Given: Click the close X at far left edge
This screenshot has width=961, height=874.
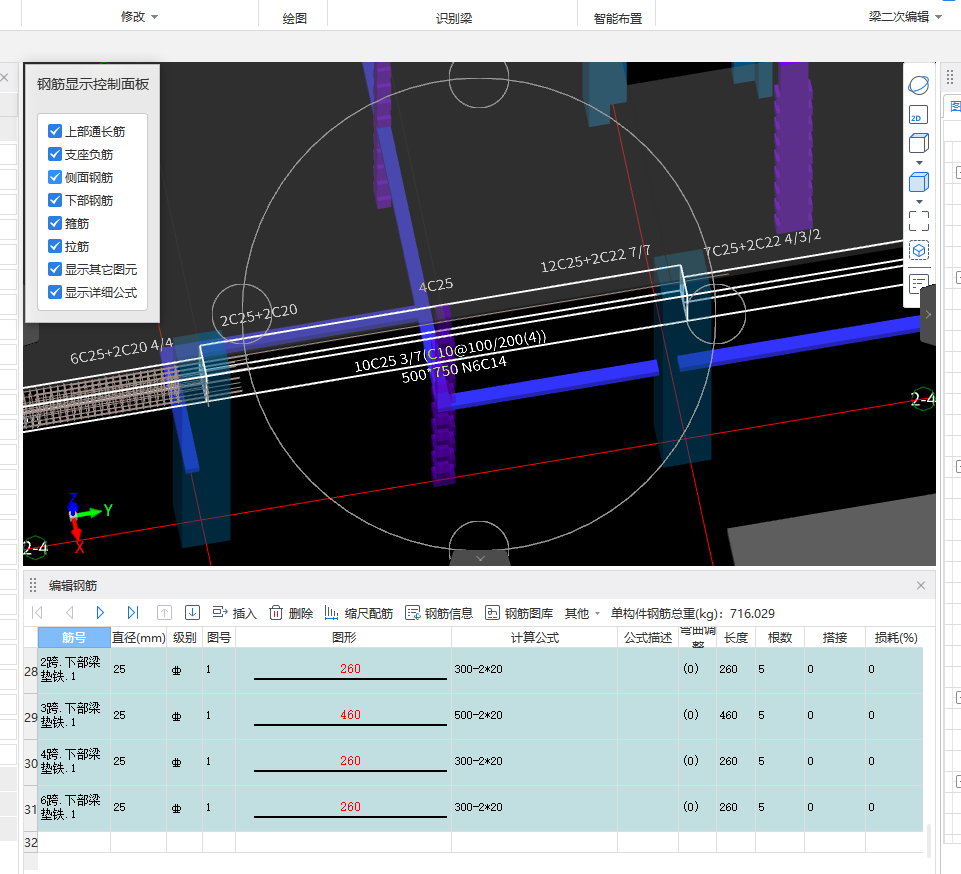Looking at the screenshot, I should coord(4,77).
